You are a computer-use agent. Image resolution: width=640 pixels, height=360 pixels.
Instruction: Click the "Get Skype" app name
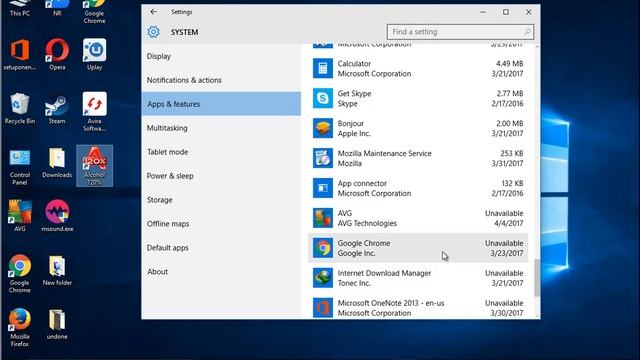click(x=354, y=93)
